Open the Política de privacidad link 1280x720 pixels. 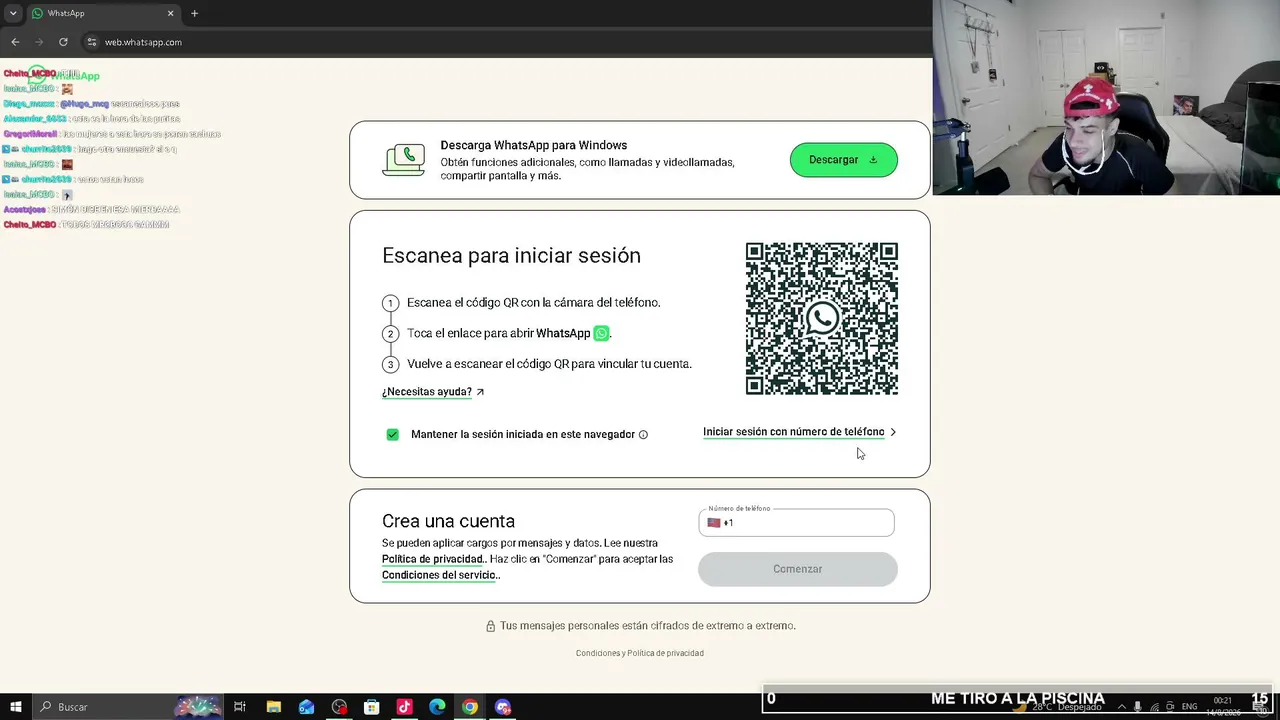click(x=433, y=559)
